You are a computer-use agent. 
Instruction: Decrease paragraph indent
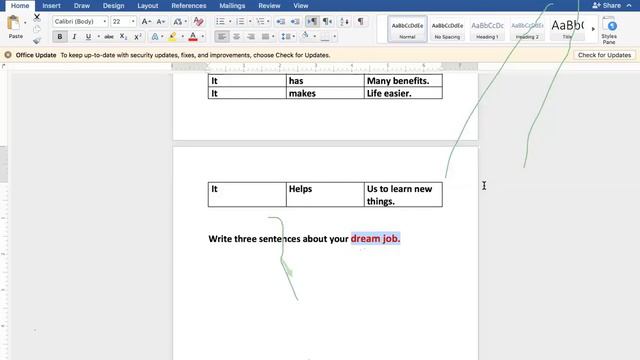click(x=280, y=22)
